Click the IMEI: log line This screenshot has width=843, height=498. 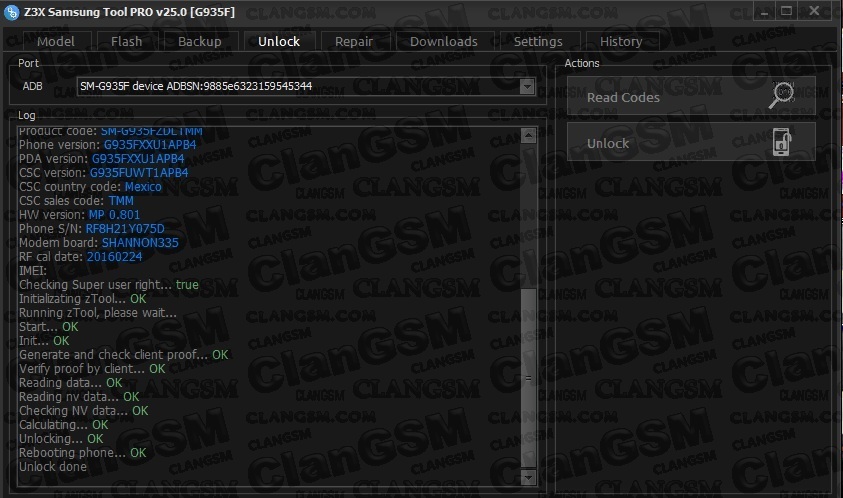(x=33, y=271)
